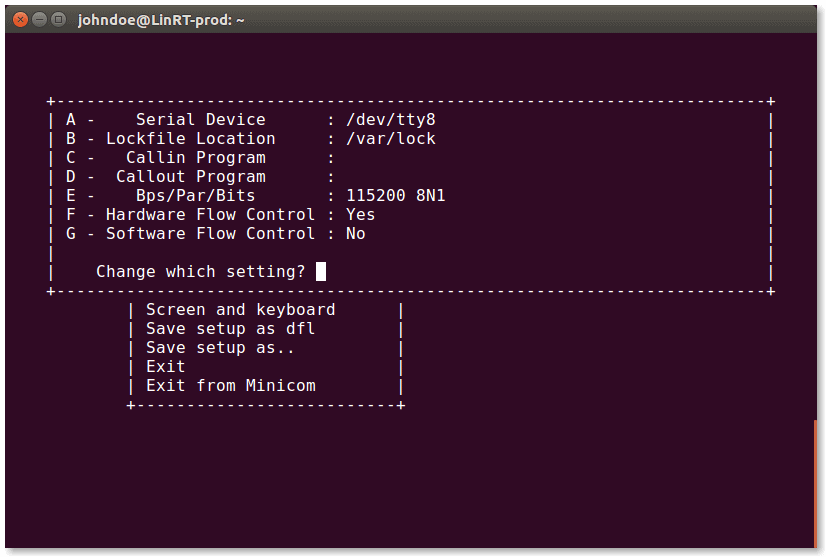Click the /dev/tty8 device path value
Screen dimensions: 826x557
[x=390, y=120]
